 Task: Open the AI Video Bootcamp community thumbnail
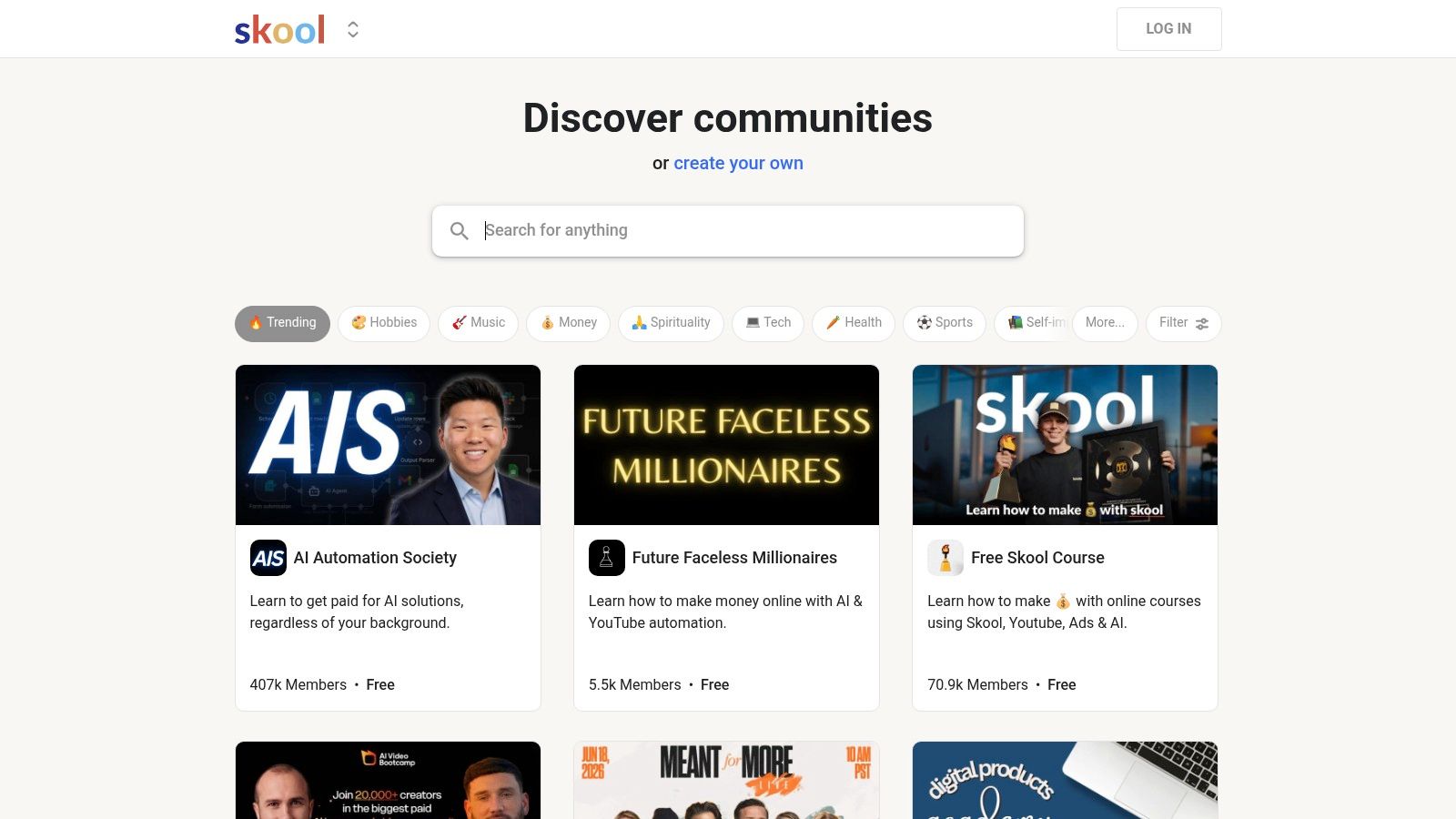click(388, 780)
